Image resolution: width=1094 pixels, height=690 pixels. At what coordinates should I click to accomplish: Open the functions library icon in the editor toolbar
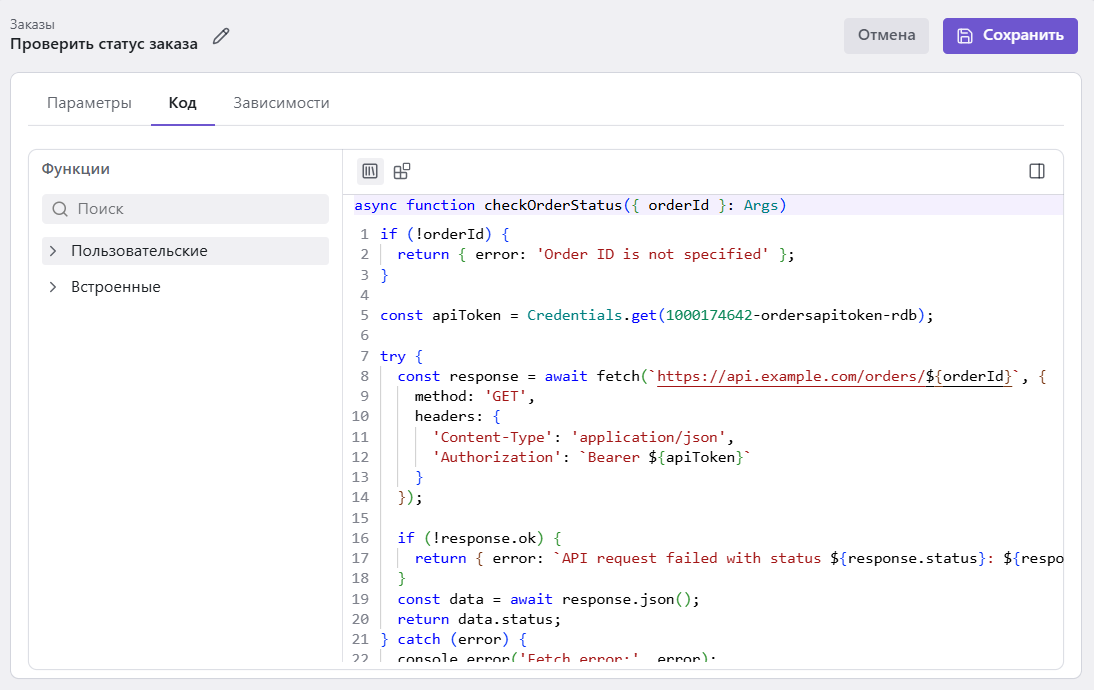pyautogui.click(x=370, y=171)
